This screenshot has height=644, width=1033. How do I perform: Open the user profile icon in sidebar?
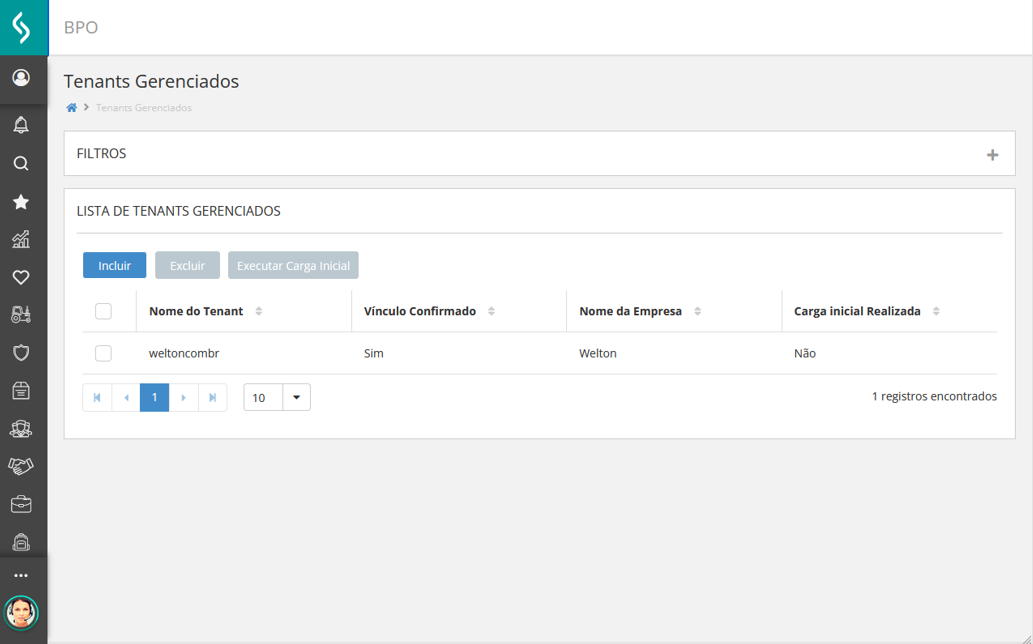click(x=21, y=78)
